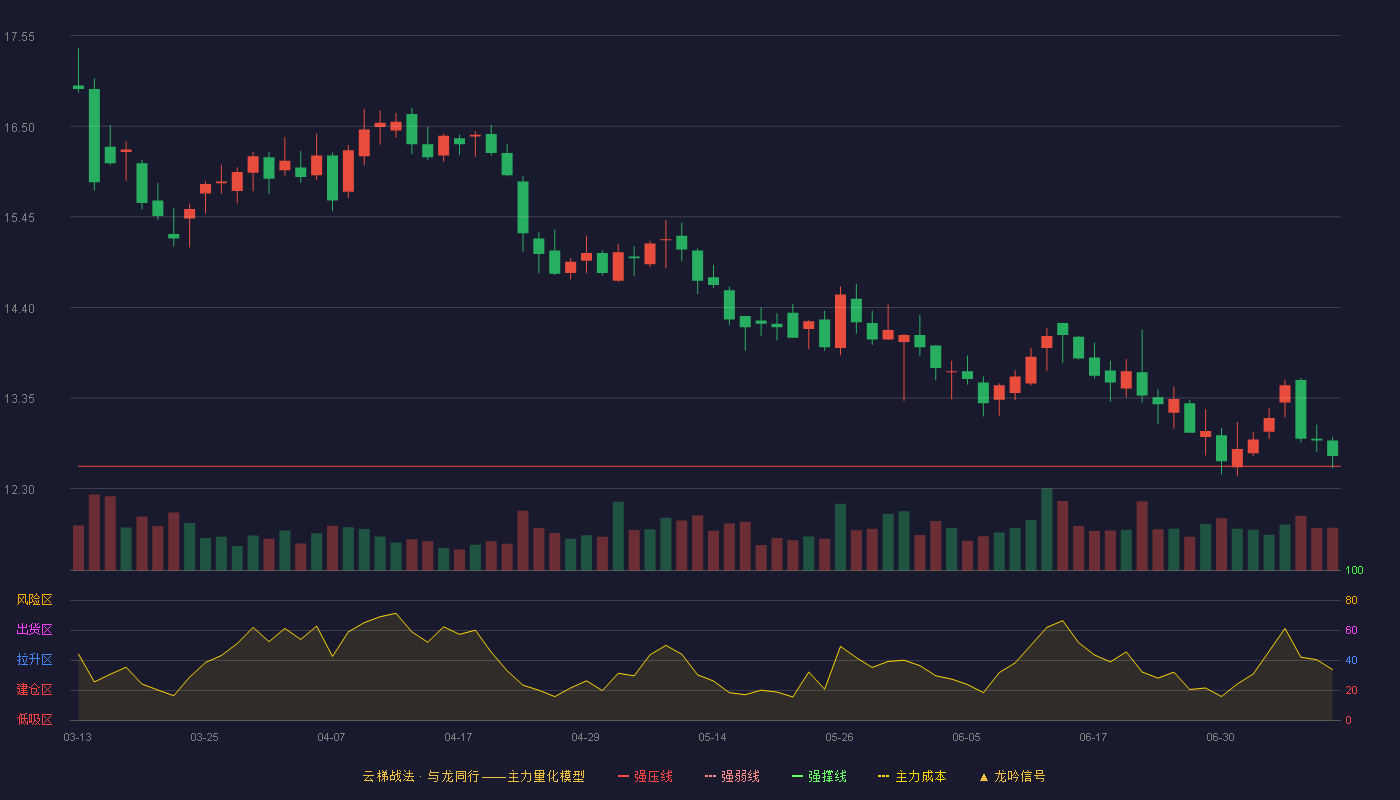Screen dimensions: 1400x800
Task: Click the 04-07 date label
Action: (x=331, y=737)
